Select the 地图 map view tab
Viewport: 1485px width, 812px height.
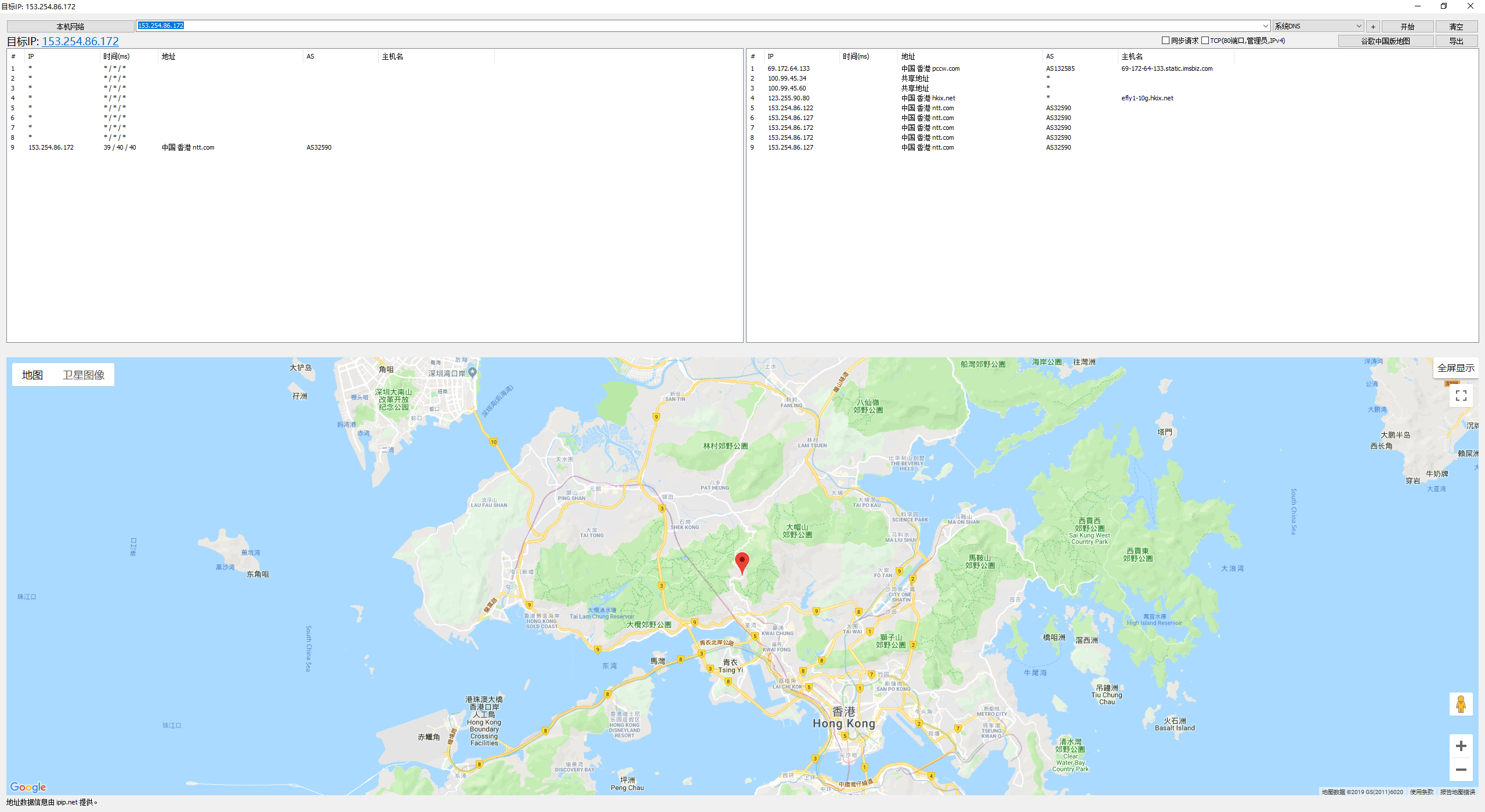click(x=32, y=375)
